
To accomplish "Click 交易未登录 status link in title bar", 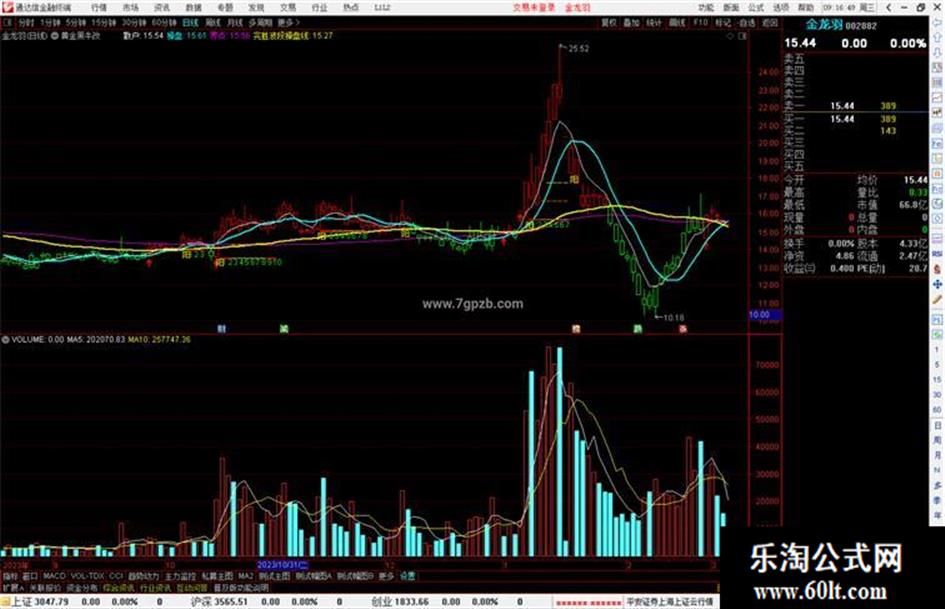I will click(x=534, y=7).
